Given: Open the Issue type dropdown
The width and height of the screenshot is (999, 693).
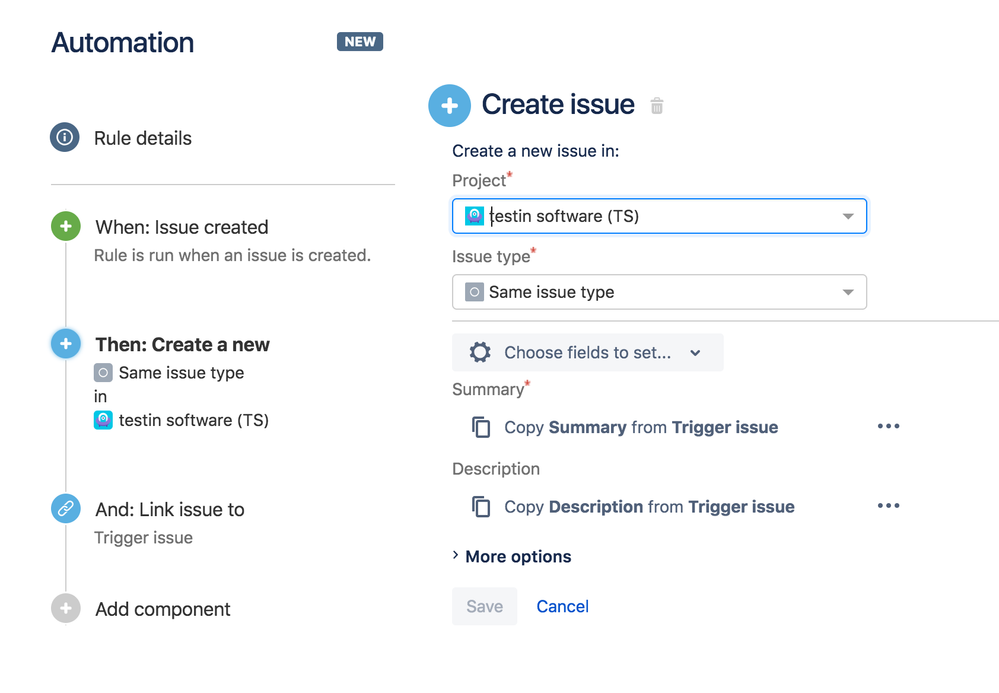Looking at the screenshot, I should [x=849, y=291].
